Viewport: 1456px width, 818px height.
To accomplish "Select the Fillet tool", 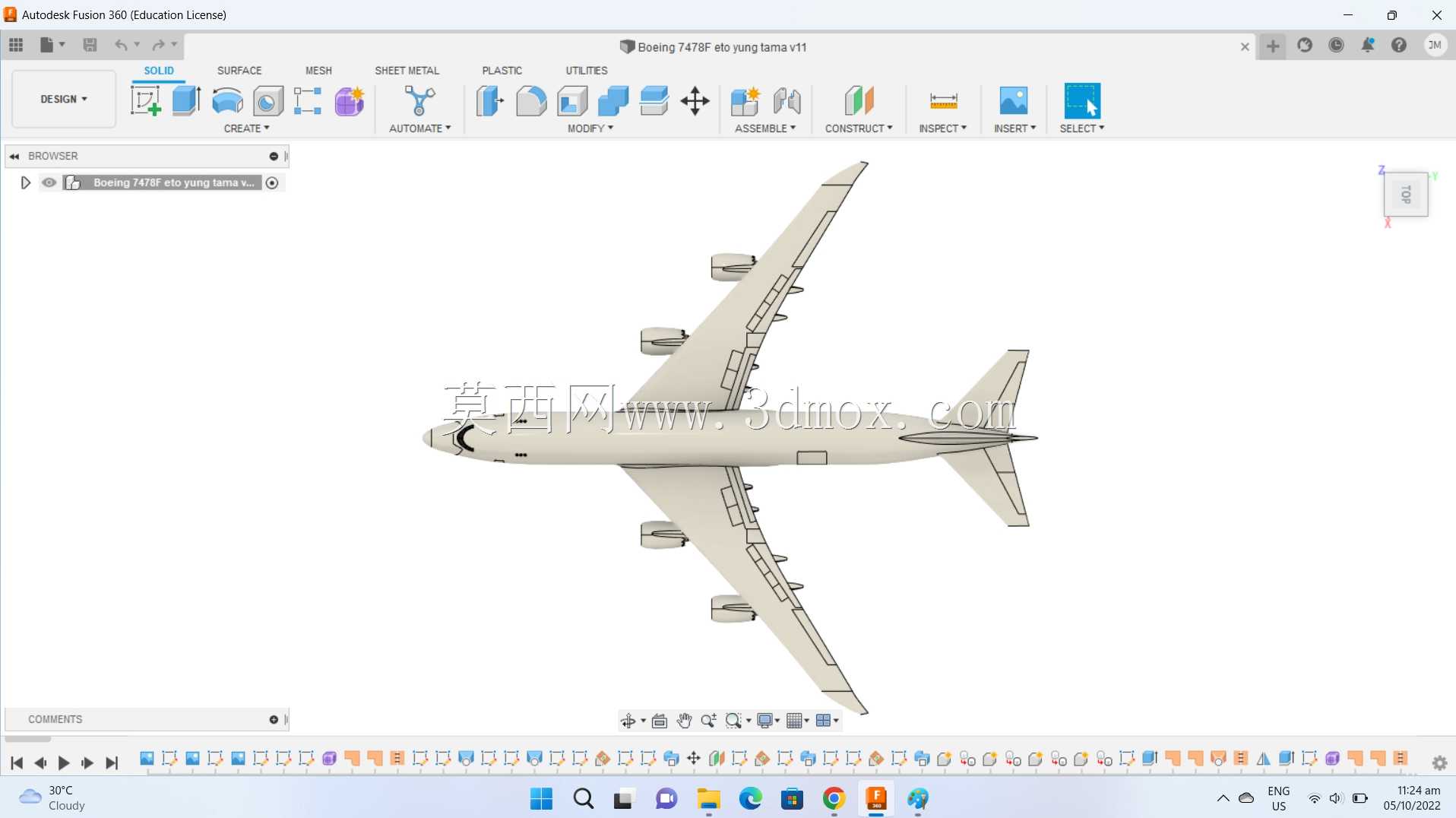I will (x=531, y=100).
